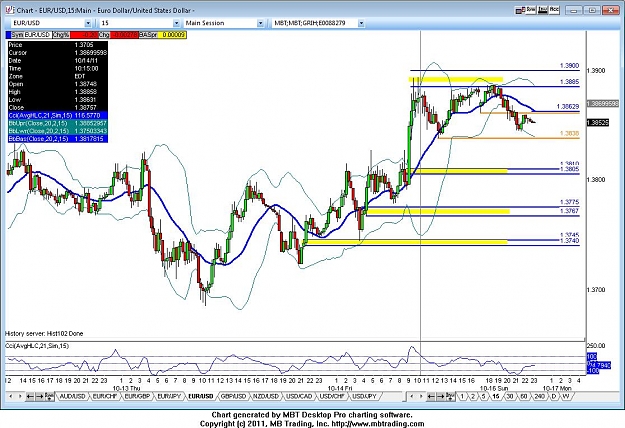Viewport: 625px width, 428px height.
Task: Click the 10-14 Fri date label on time axis
Action: (x=340, y=388)
